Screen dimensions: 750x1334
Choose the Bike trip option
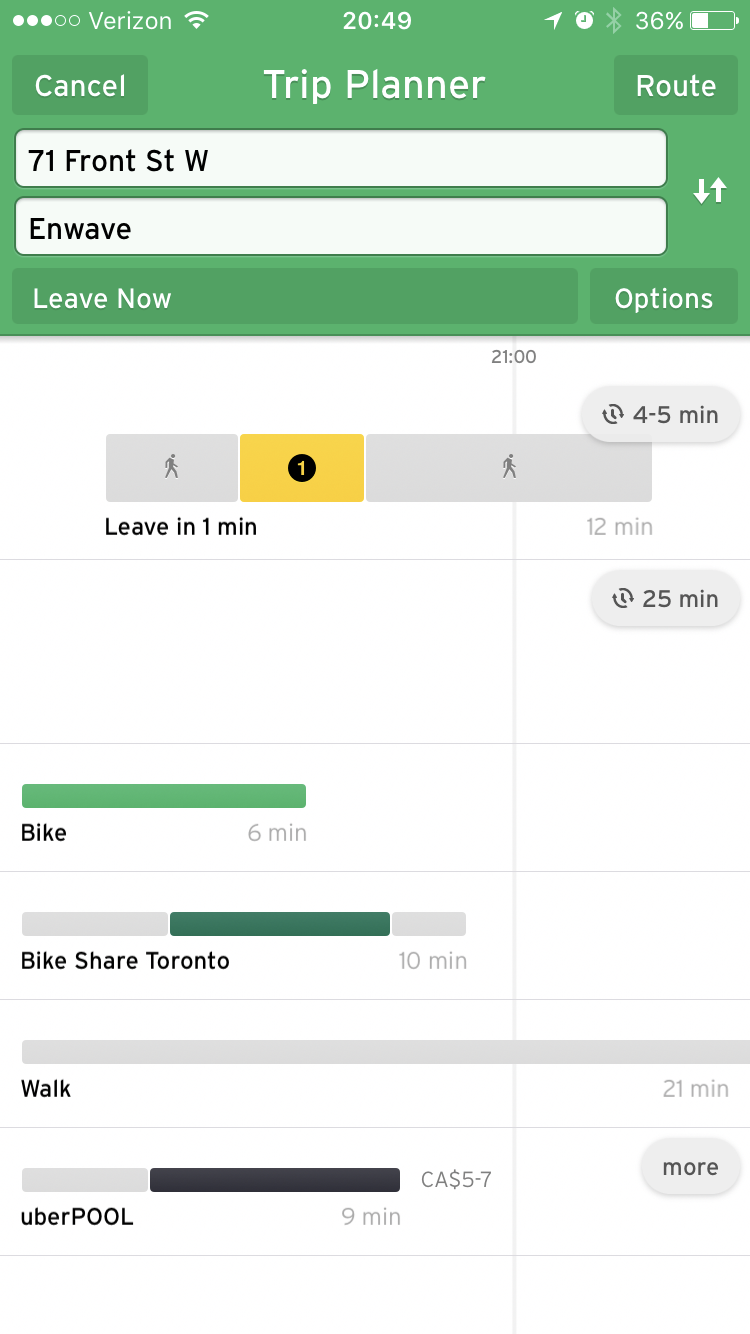(x=164, y=796)
